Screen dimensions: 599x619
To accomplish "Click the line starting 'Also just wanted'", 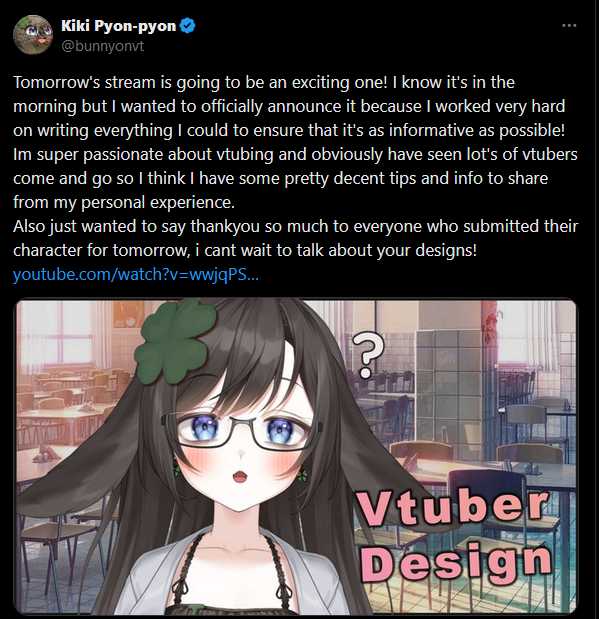I will [x=295, y=227].
